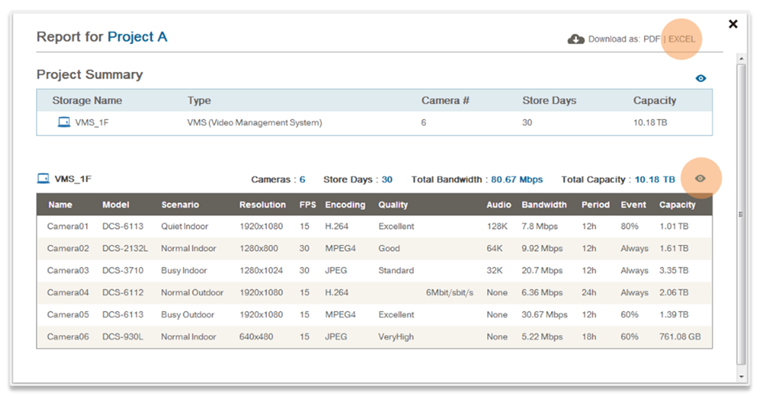Click the Capacity column header in camera table
The image size is (760, 397).
click(x=677, y=205)
